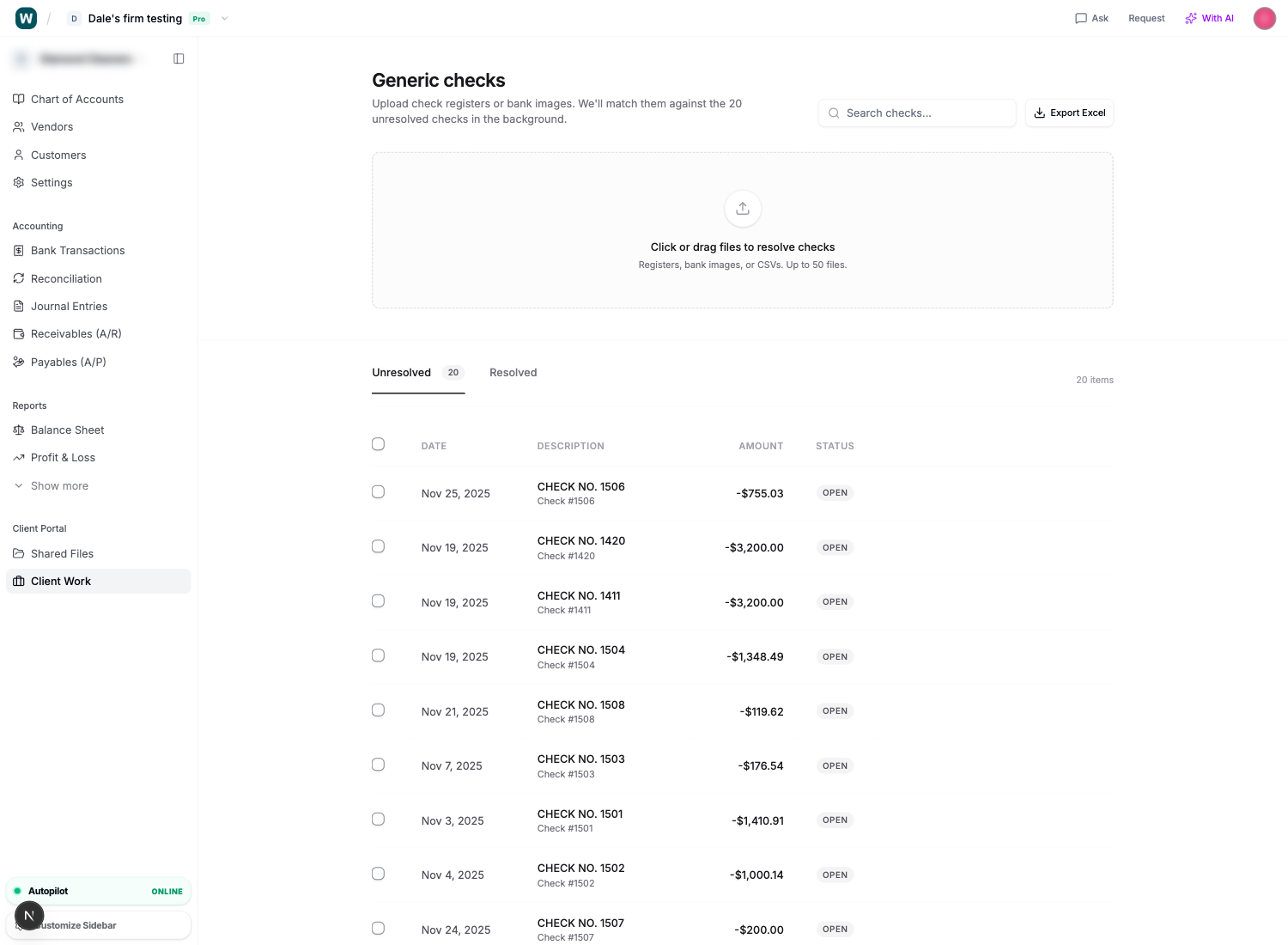1288x945 pixels.
Task: Open the workspace switcher next to Dale's firm testing
Action: pyautogui.click(x=224, y=18)
